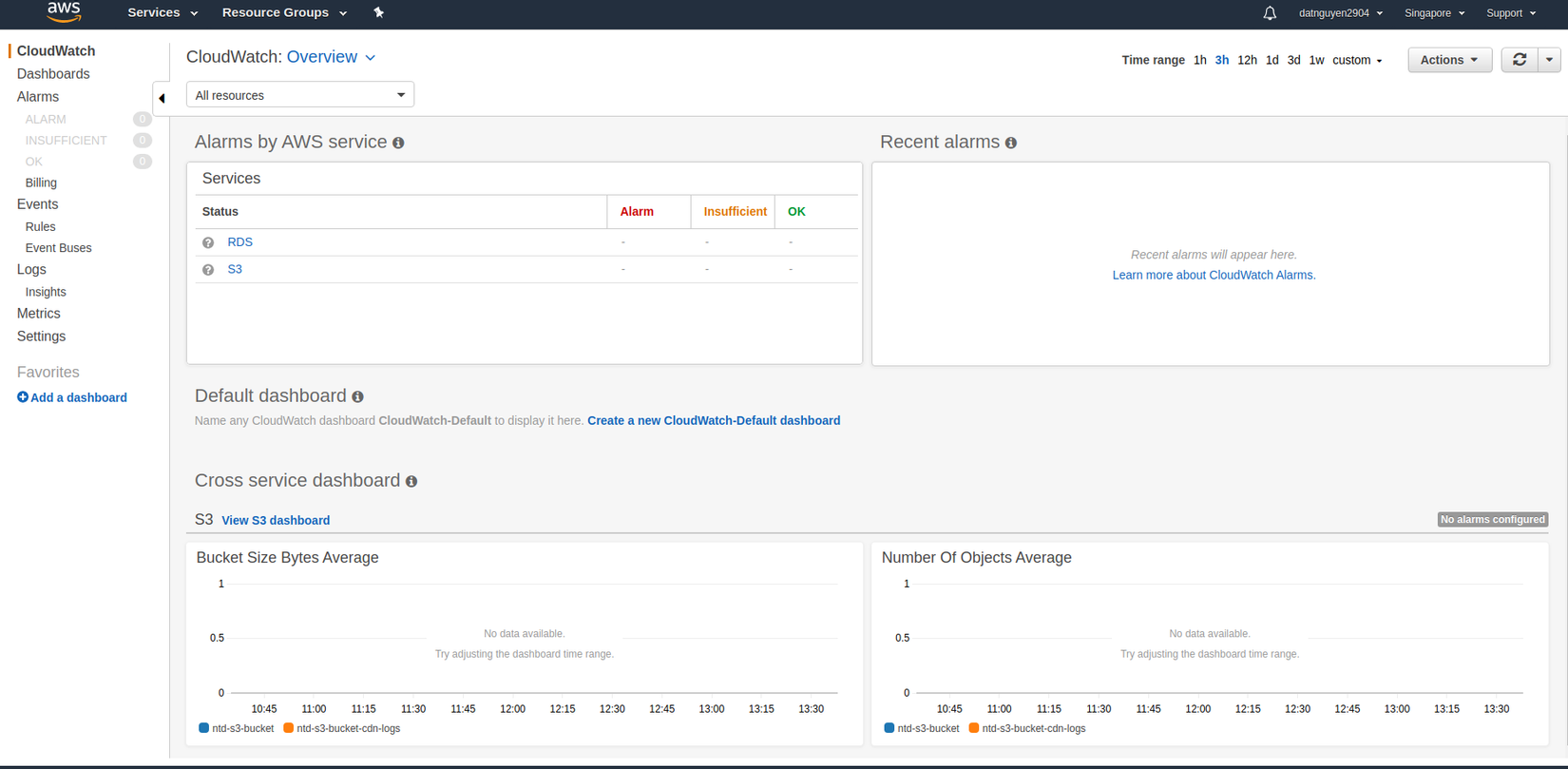Open Events in the sidebar

tap(37, 204)
